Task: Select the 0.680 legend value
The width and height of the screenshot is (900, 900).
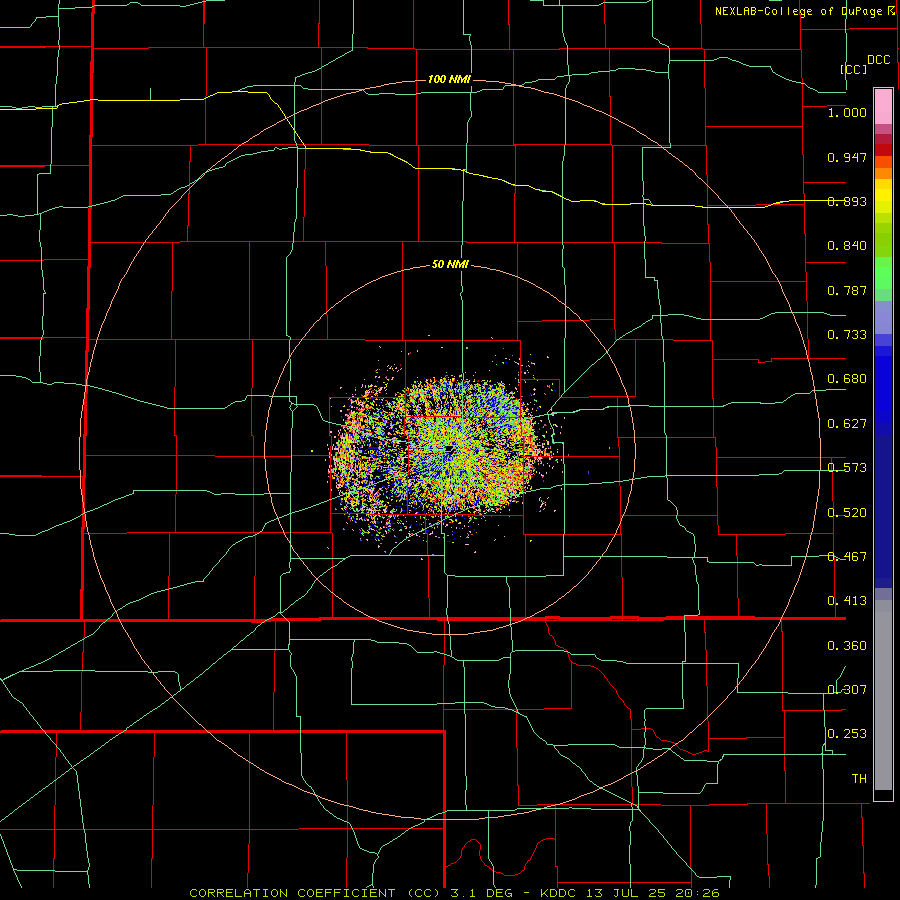Action: (847, 379)
